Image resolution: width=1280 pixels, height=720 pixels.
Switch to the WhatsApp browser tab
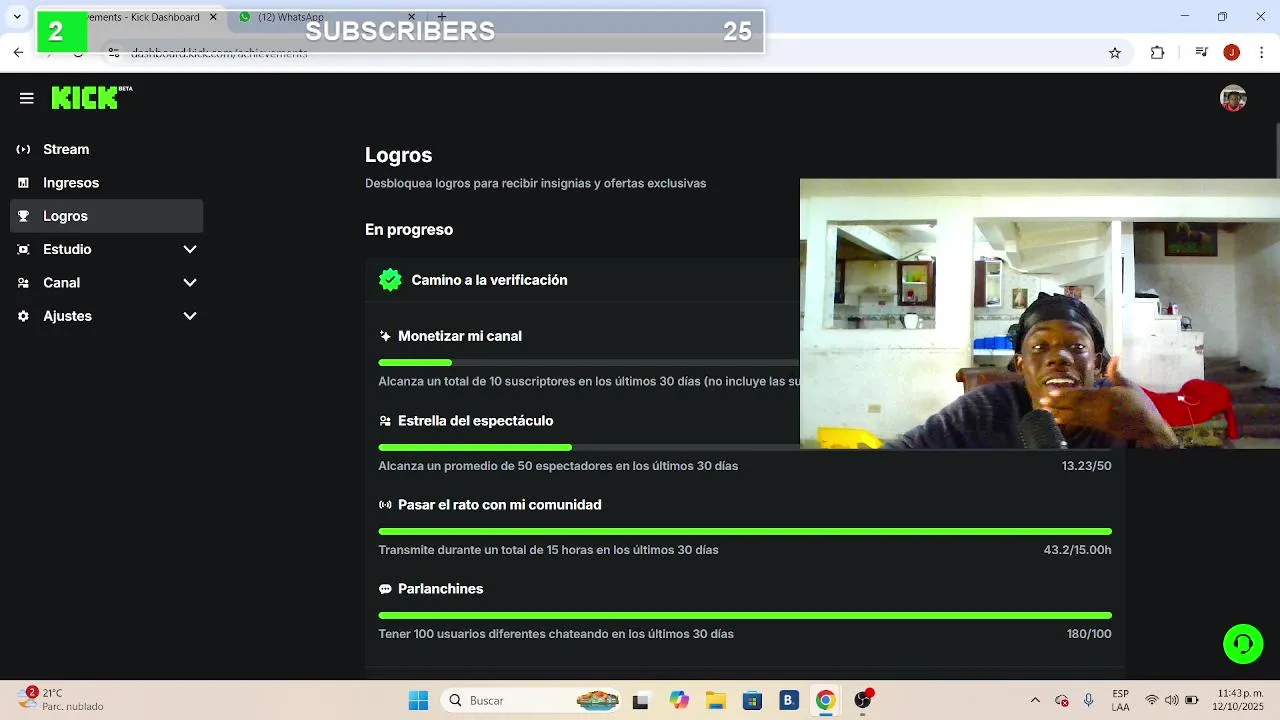pyautogui.click(x=290, y=17)
